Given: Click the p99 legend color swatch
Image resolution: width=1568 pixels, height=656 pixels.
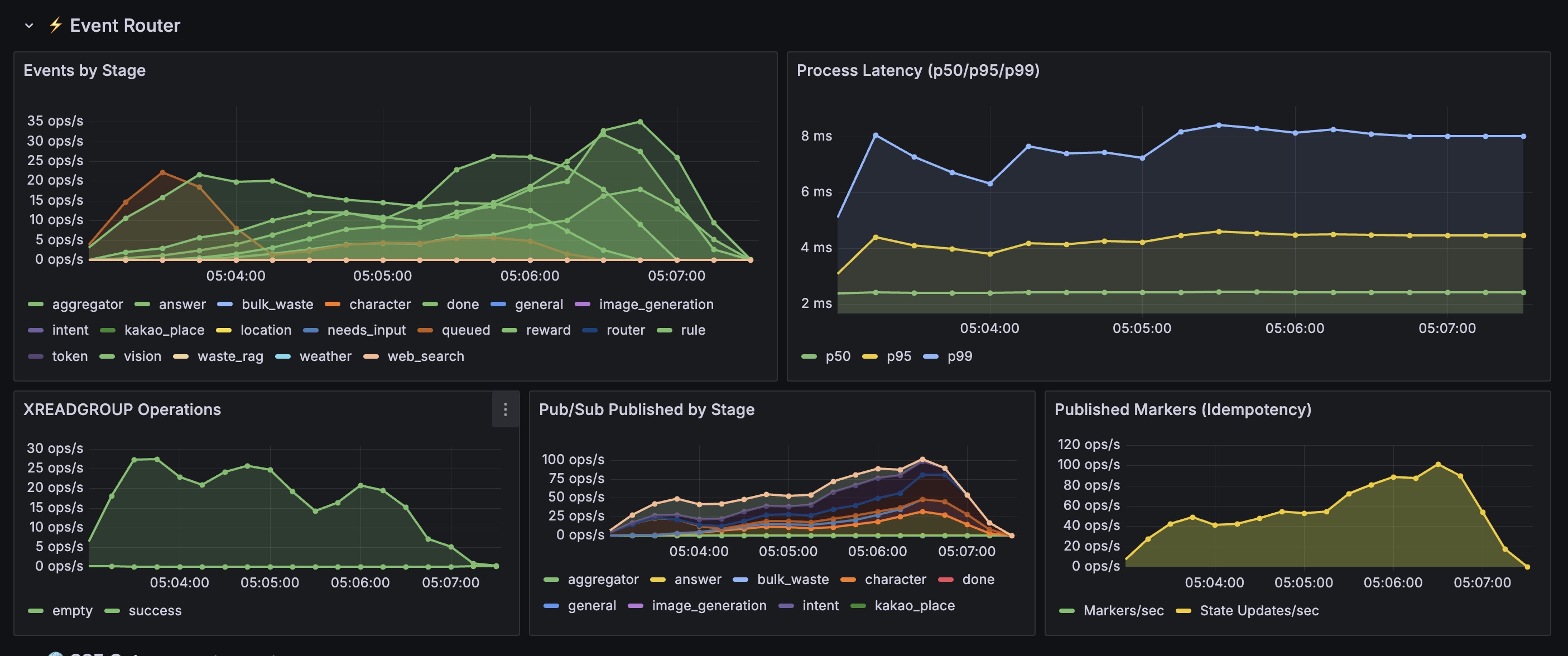Looking at the screenshot, I should pos(930,356).
